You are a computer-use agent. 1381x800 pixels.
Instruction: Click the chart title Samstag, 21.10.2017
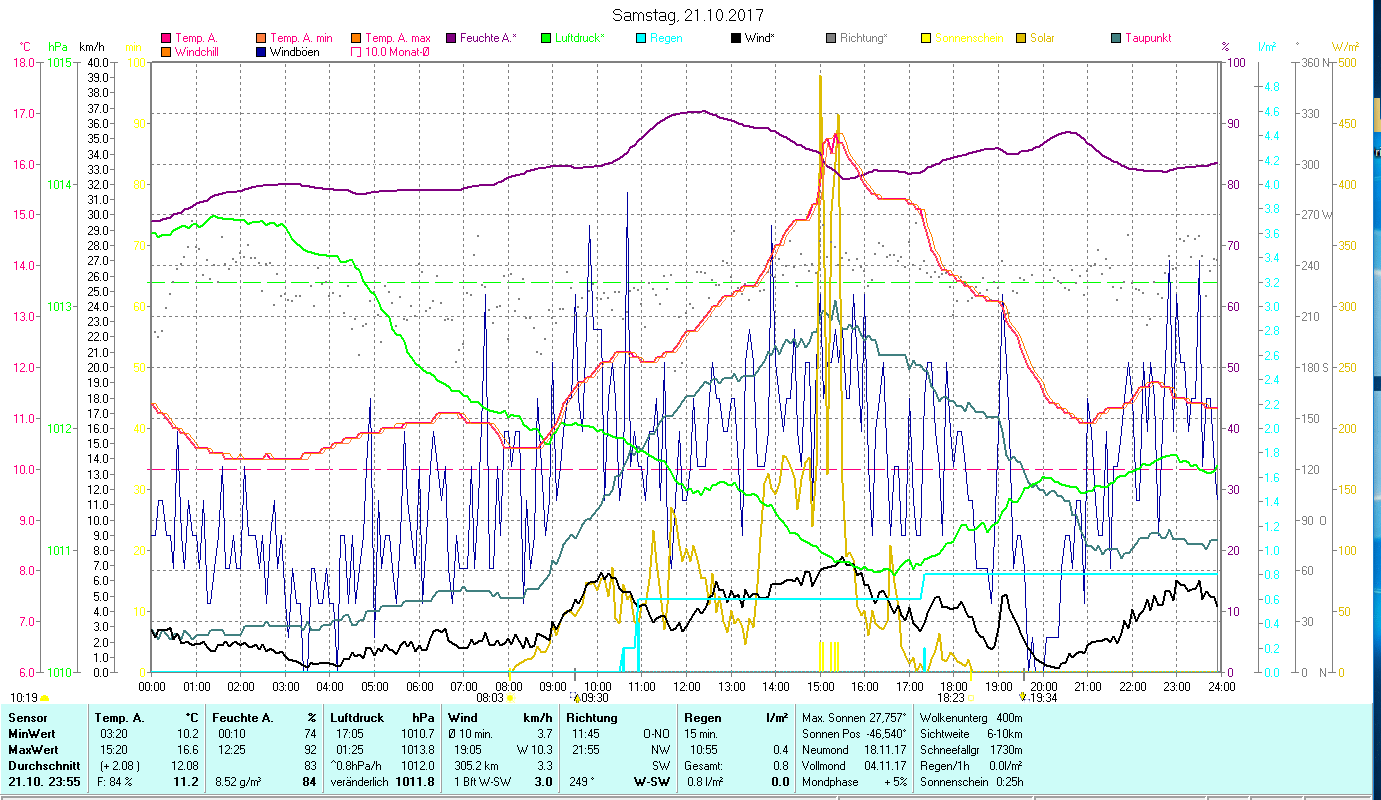click(x=688, y=16)
